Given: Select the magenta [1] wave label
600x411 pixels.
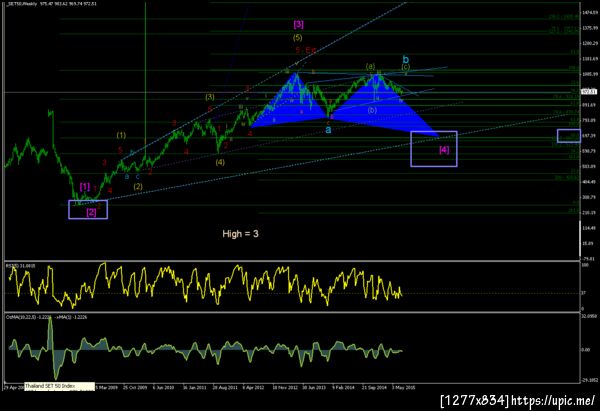Looking at the screenshot, I should click(85, 187).
